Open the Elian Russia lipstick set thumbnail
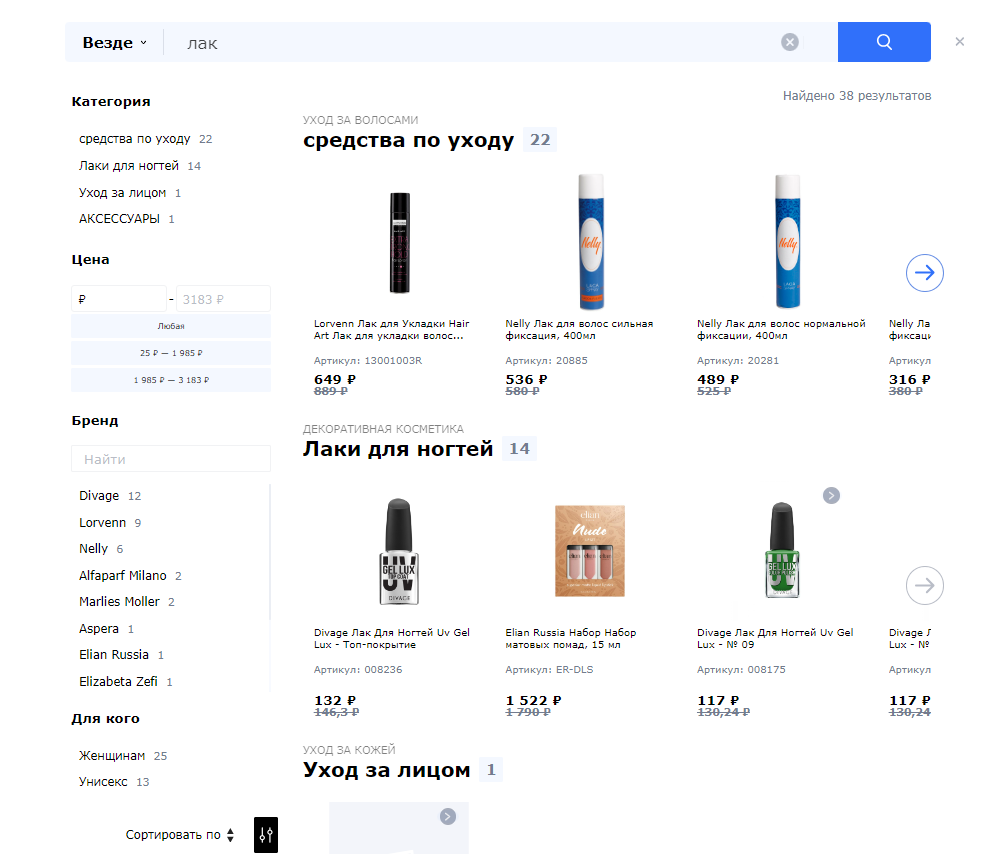The width and height of the screenshot is (988, 854). pos(590,550)
